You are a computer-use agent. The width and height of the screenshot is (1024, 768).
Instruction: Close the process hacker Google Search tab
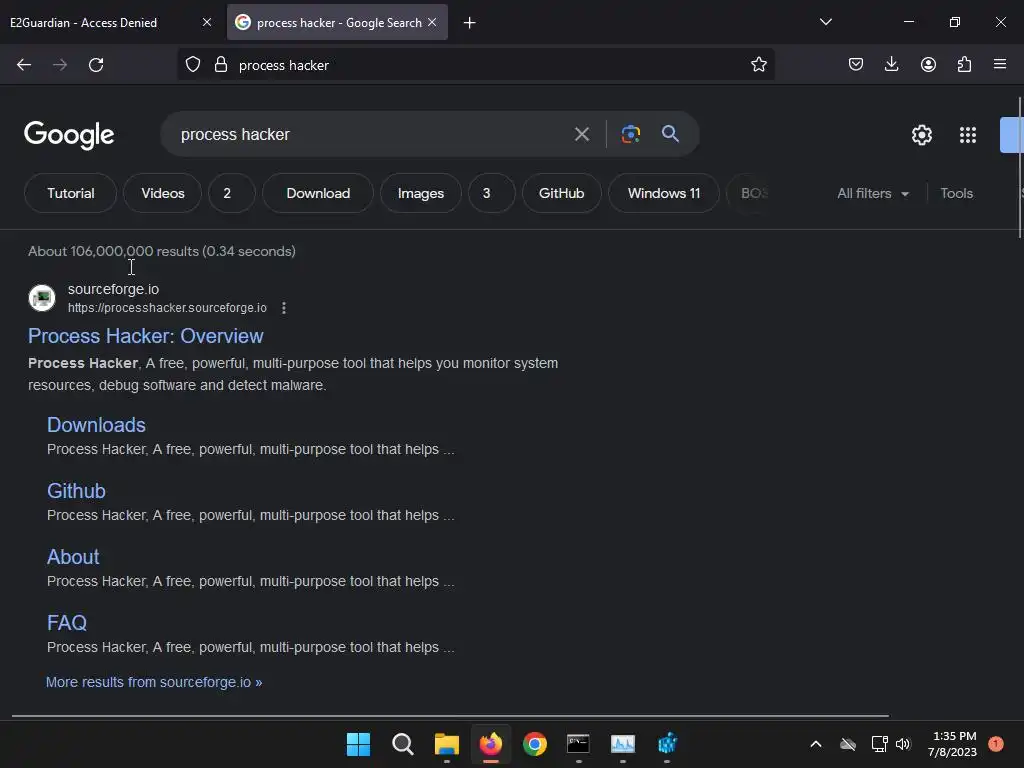[432, 22]
